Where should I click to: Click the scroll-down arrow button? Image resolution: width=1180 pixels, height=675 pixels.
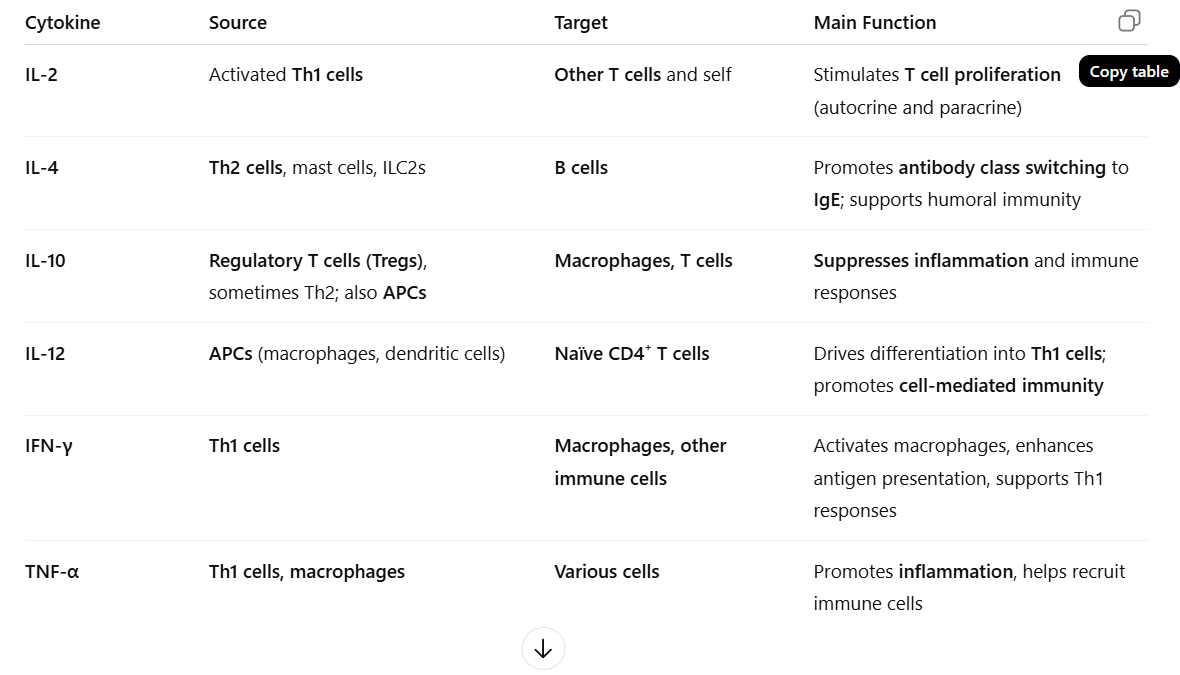tap(543, 649)
